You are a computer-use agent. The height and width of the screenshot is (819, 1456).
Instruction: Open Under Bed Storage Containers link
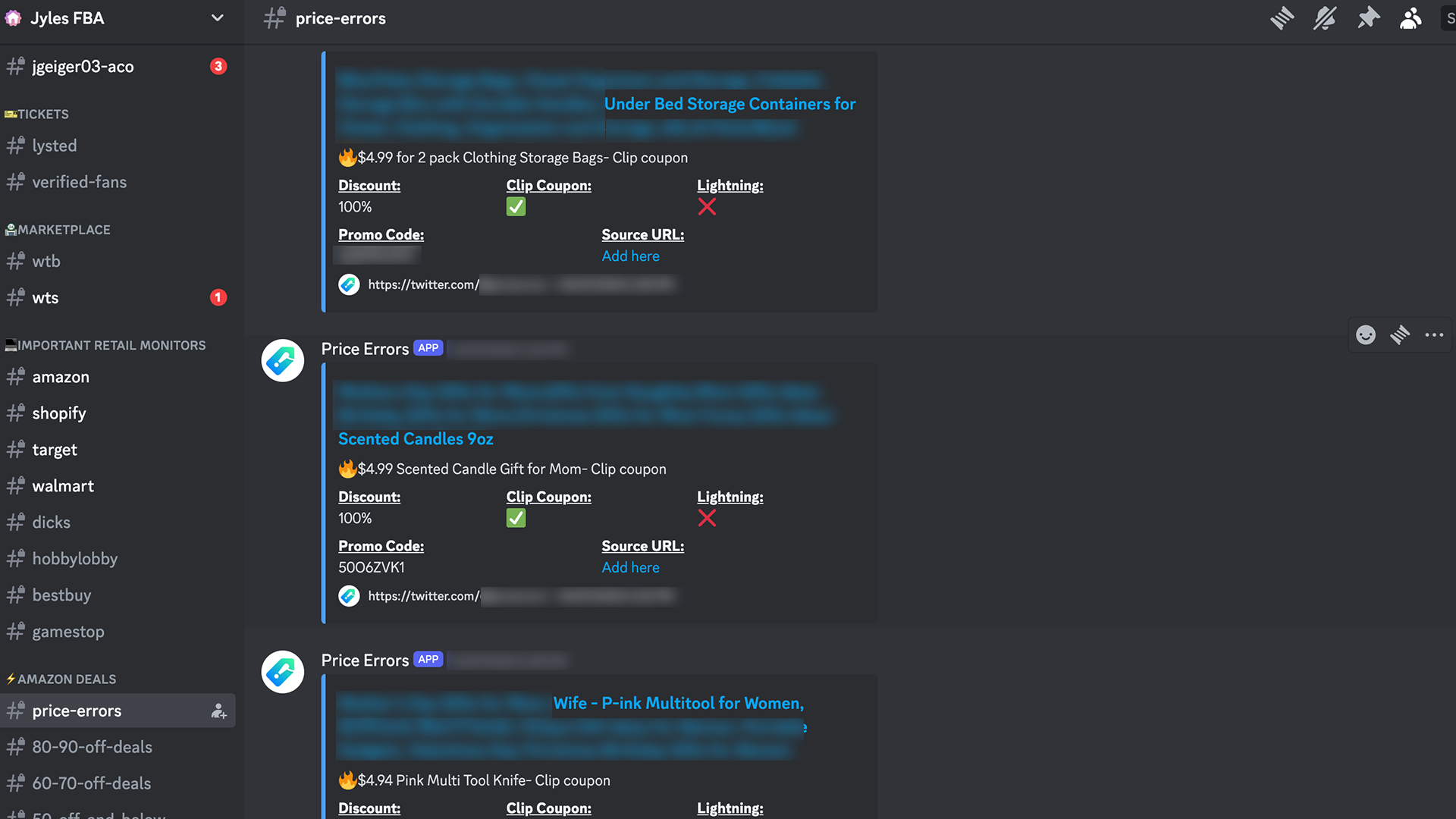point(730,104)
